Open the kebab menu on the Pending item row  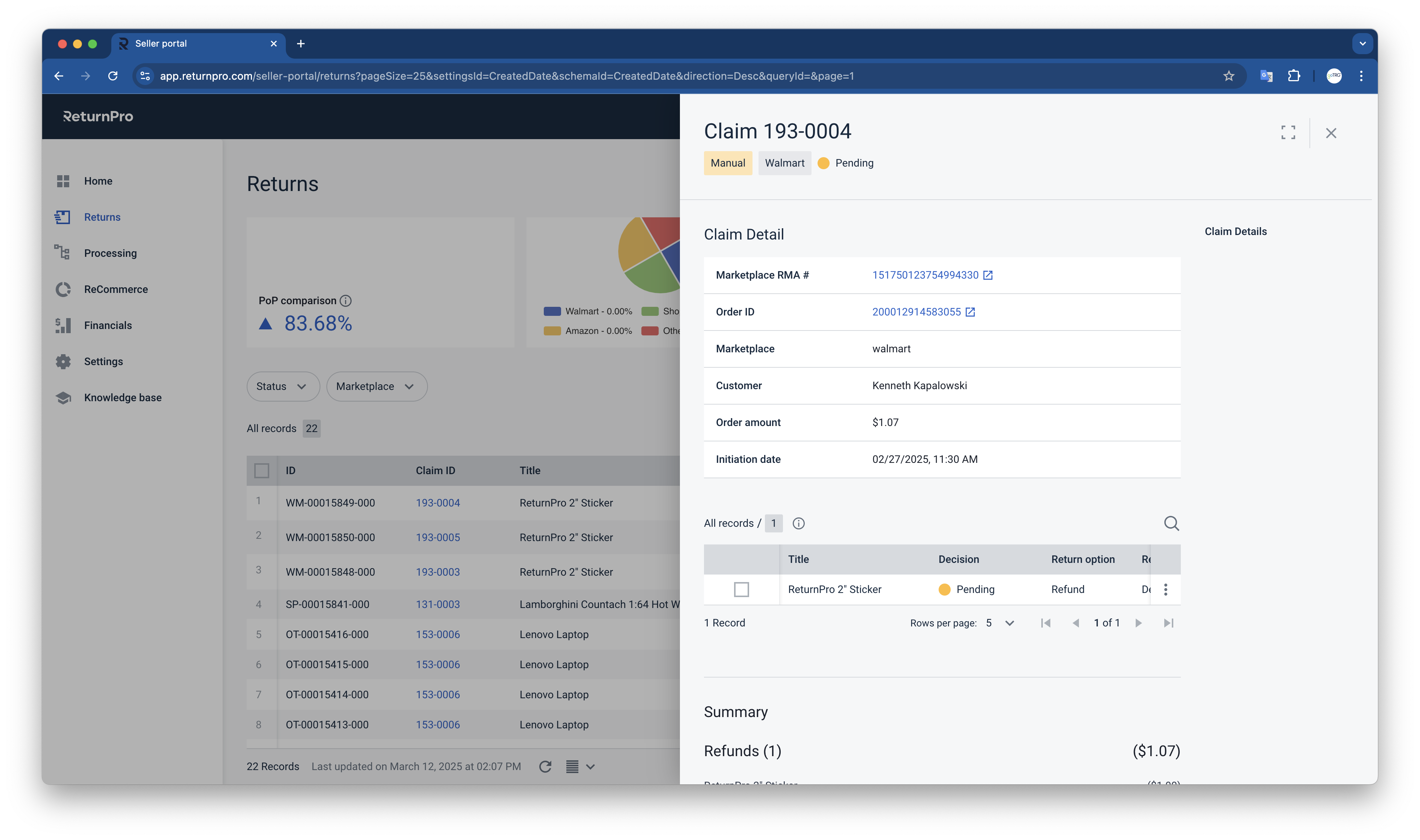point(1165,589)
